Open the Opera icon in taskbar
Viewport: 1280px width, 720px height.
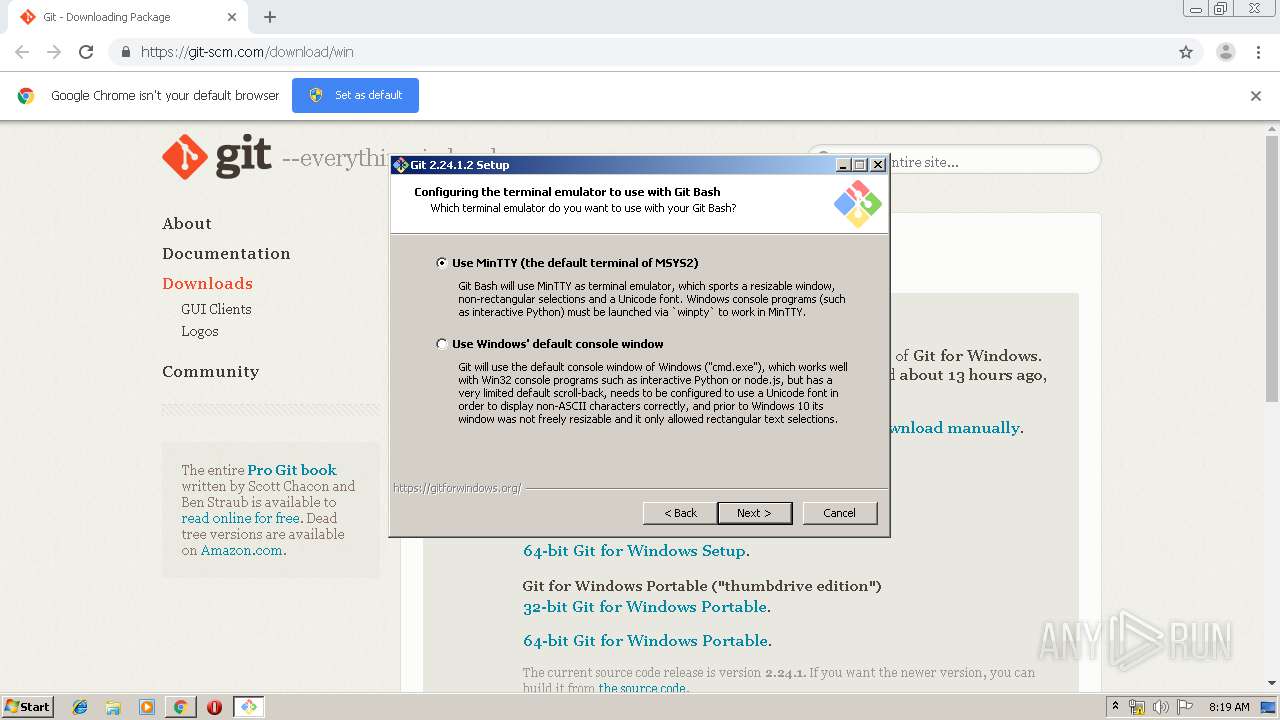click(x=214, y=707)
